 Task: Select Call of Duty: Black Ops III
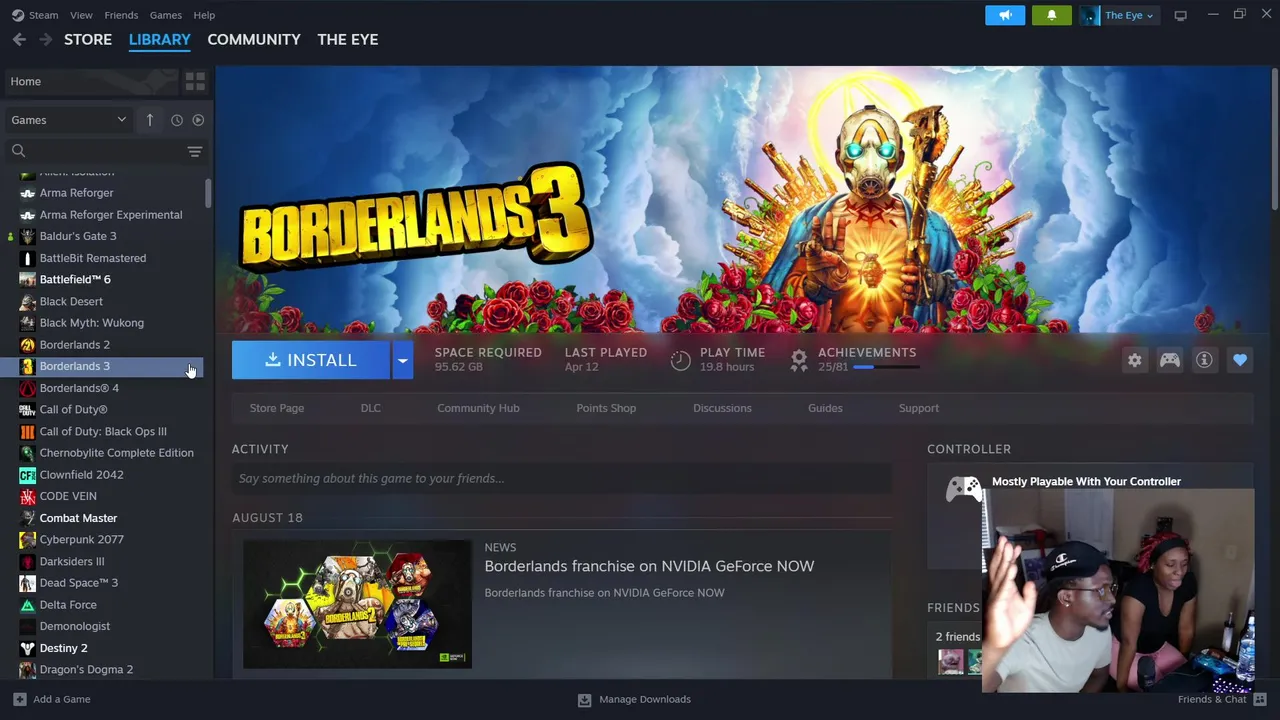tap(104, 431)
